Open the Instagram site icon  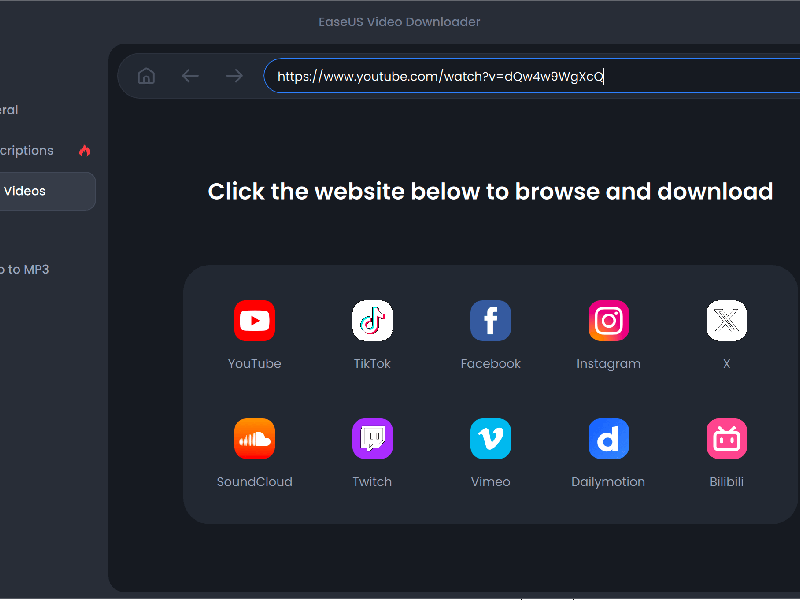609,320
